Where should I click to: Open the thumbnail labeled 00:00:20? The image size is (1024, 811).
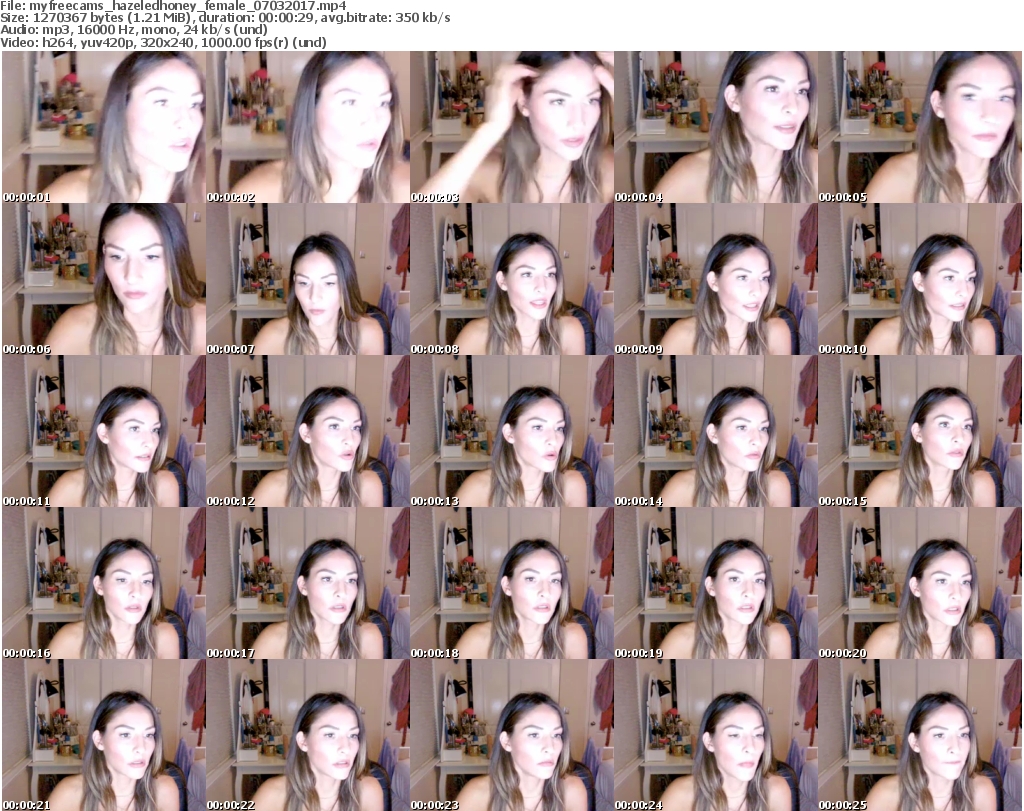pos(920,583)
